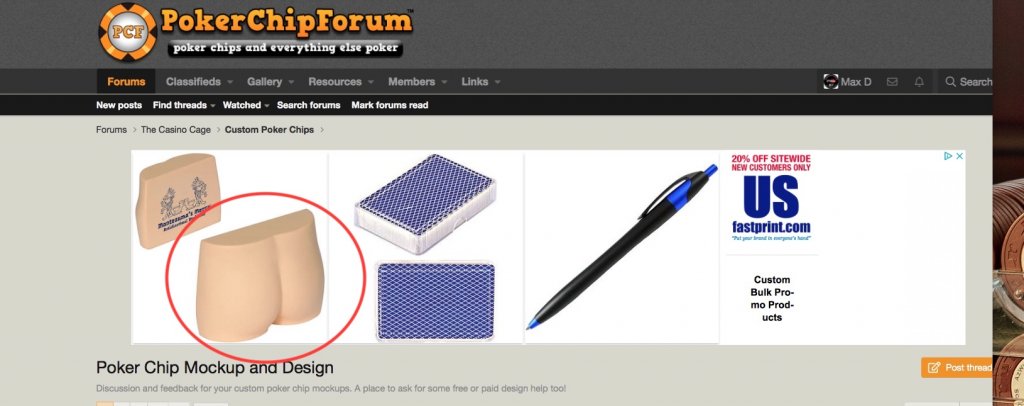1024x406 pixels.
Task: Expand the Find threads submenu
Action: 182,105
